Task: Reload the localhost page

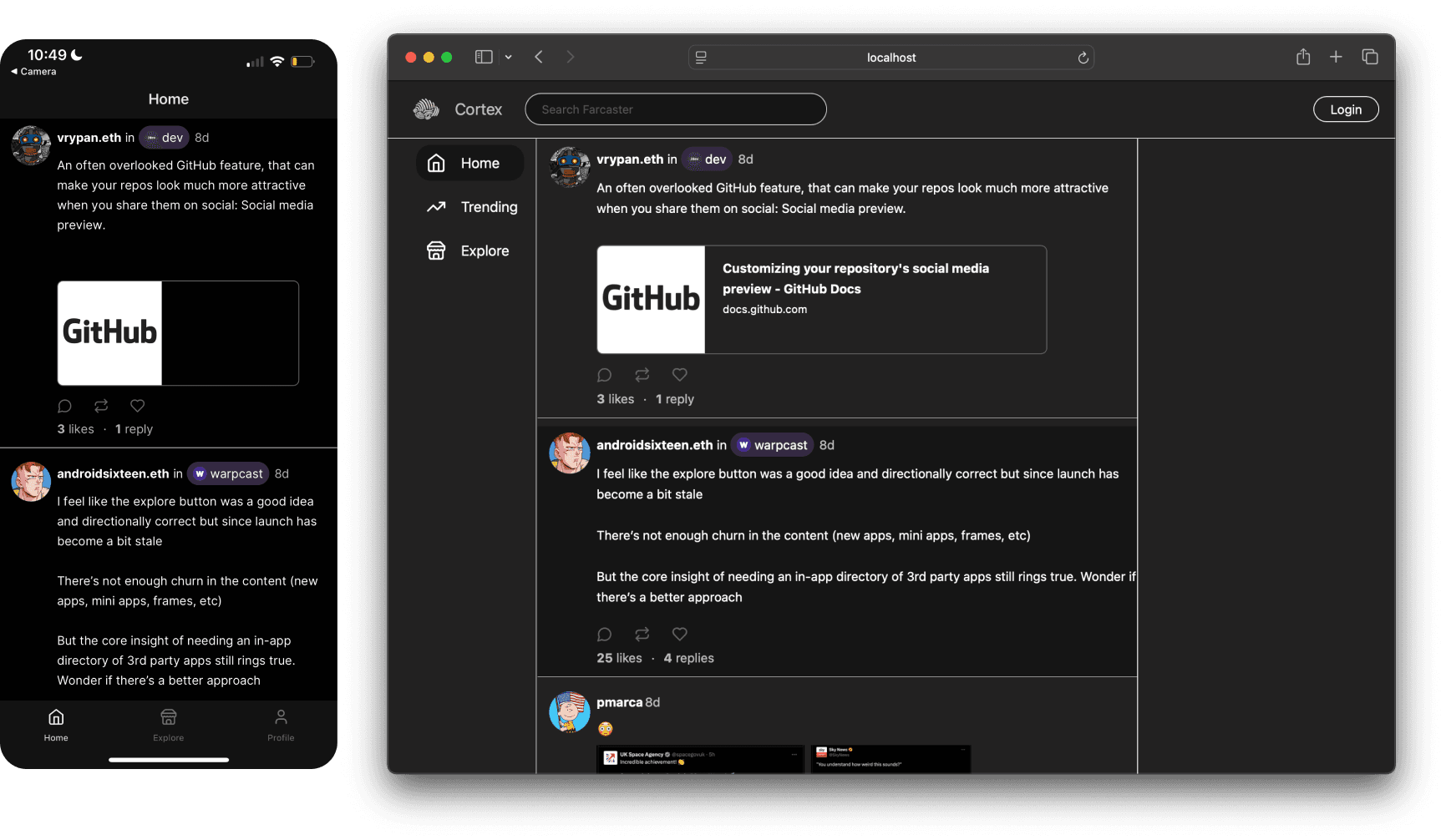Action: [x=1083, y=58]
